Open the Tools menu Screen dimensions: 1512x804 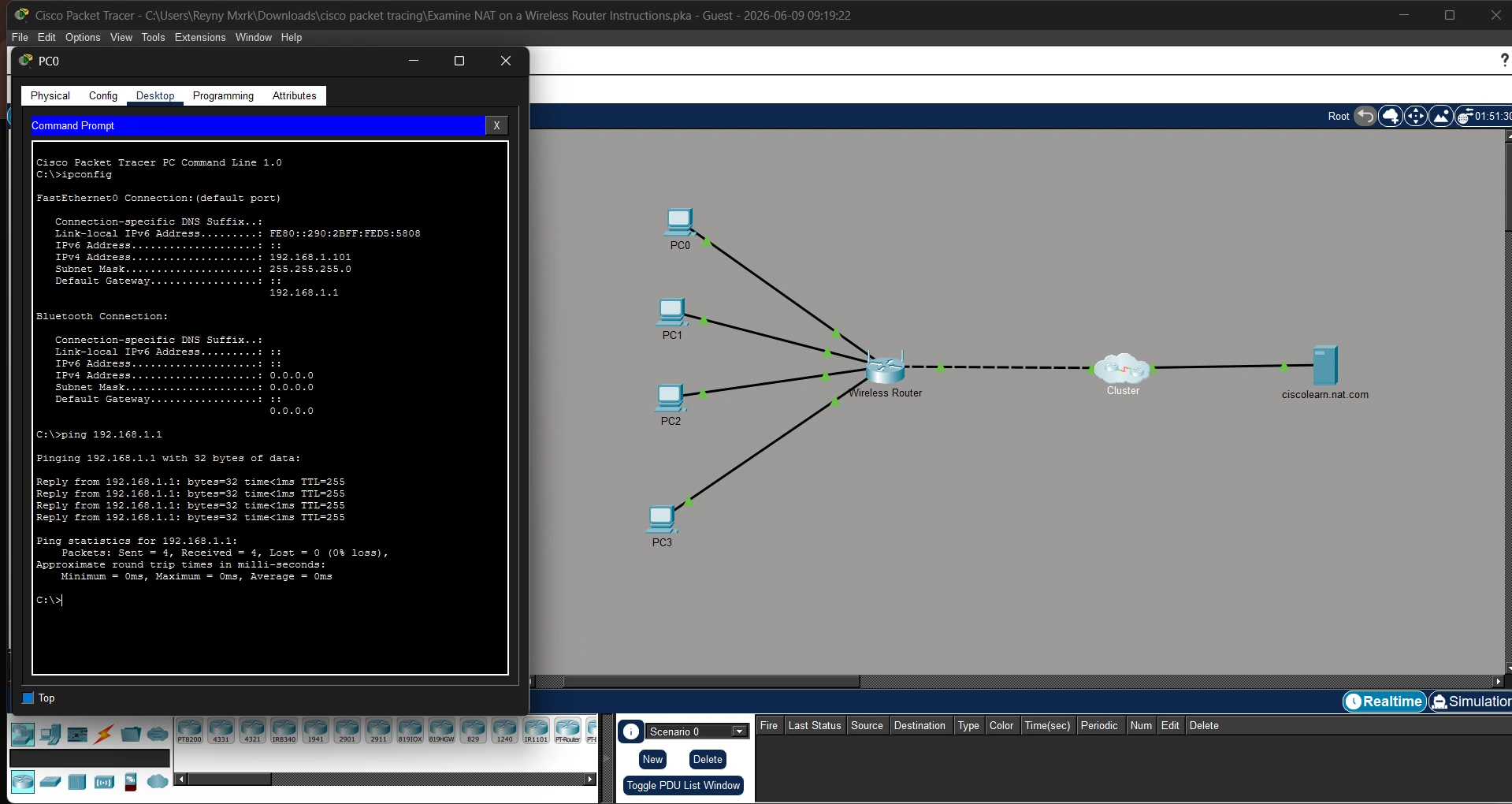153,37
